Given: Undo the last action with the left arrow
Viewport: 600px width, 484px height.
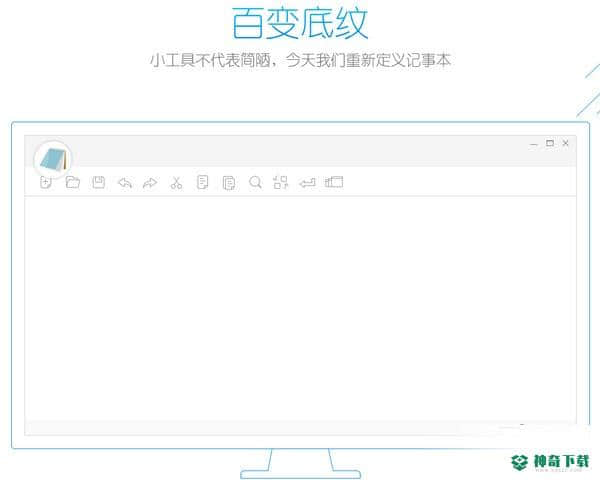Looking at the screenshot, I should point(125,183).
